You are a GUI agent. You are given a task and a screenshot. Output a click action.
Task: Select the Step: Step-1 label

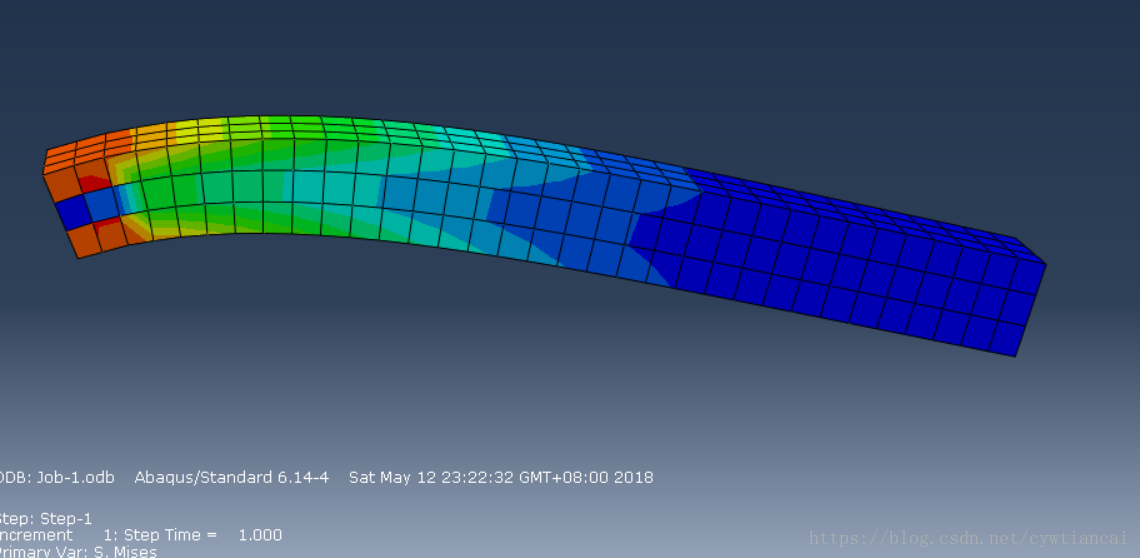click(x=45, y=519)
